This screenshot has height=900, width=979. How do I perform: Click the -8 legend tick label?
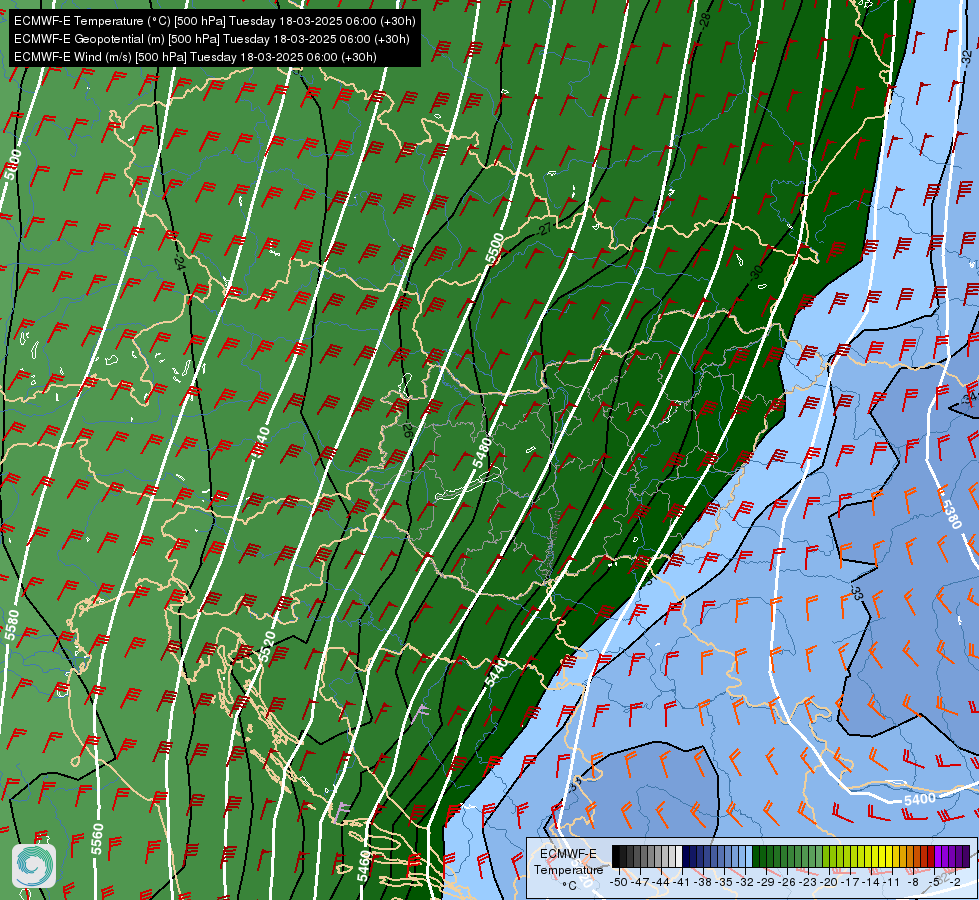click(913, 882)
